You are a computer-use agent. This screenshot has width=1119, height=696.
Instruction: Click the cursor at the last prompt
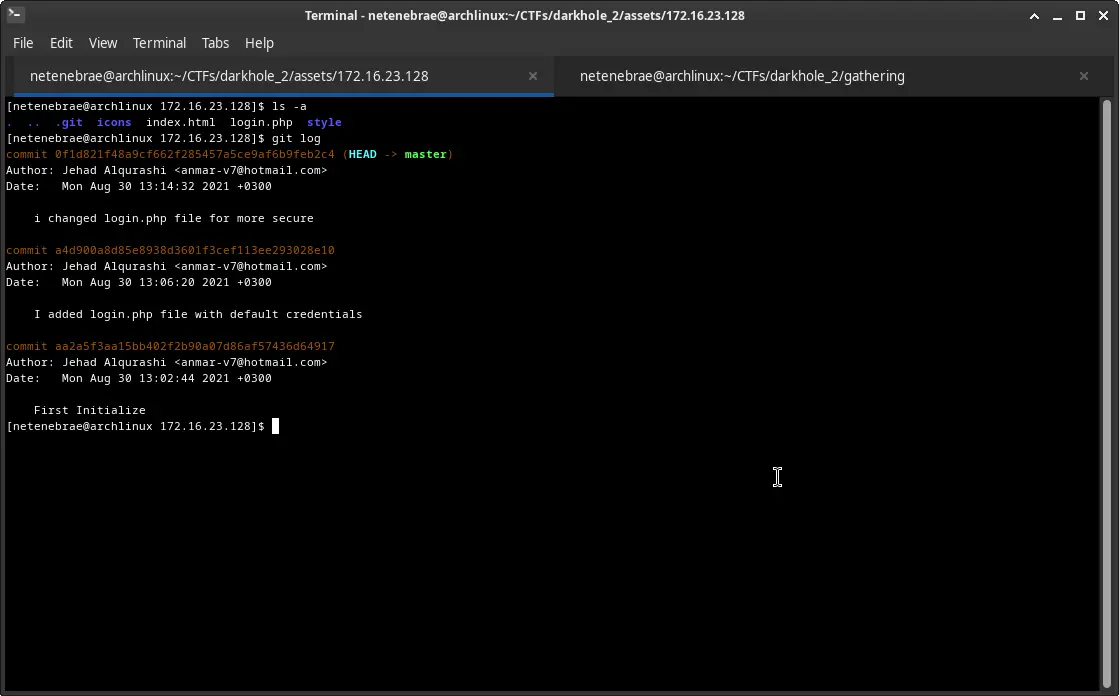(x=275, y=427)
